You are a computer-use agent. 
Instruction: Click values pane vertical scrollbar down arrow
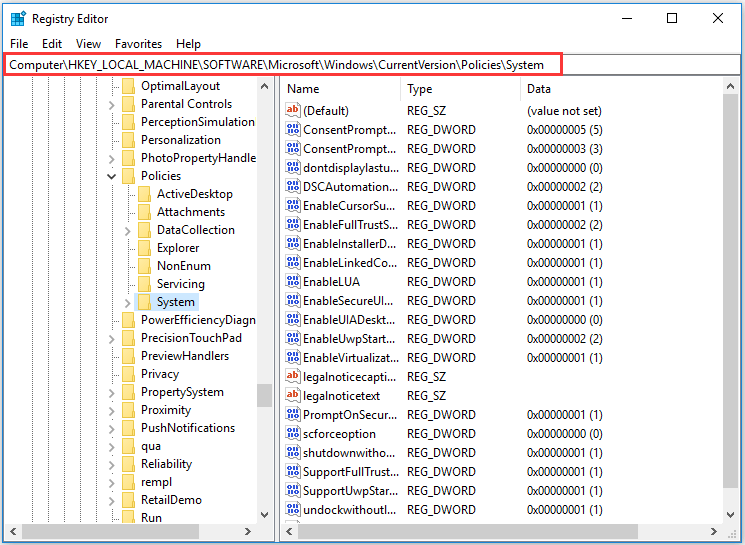(730, 515)
